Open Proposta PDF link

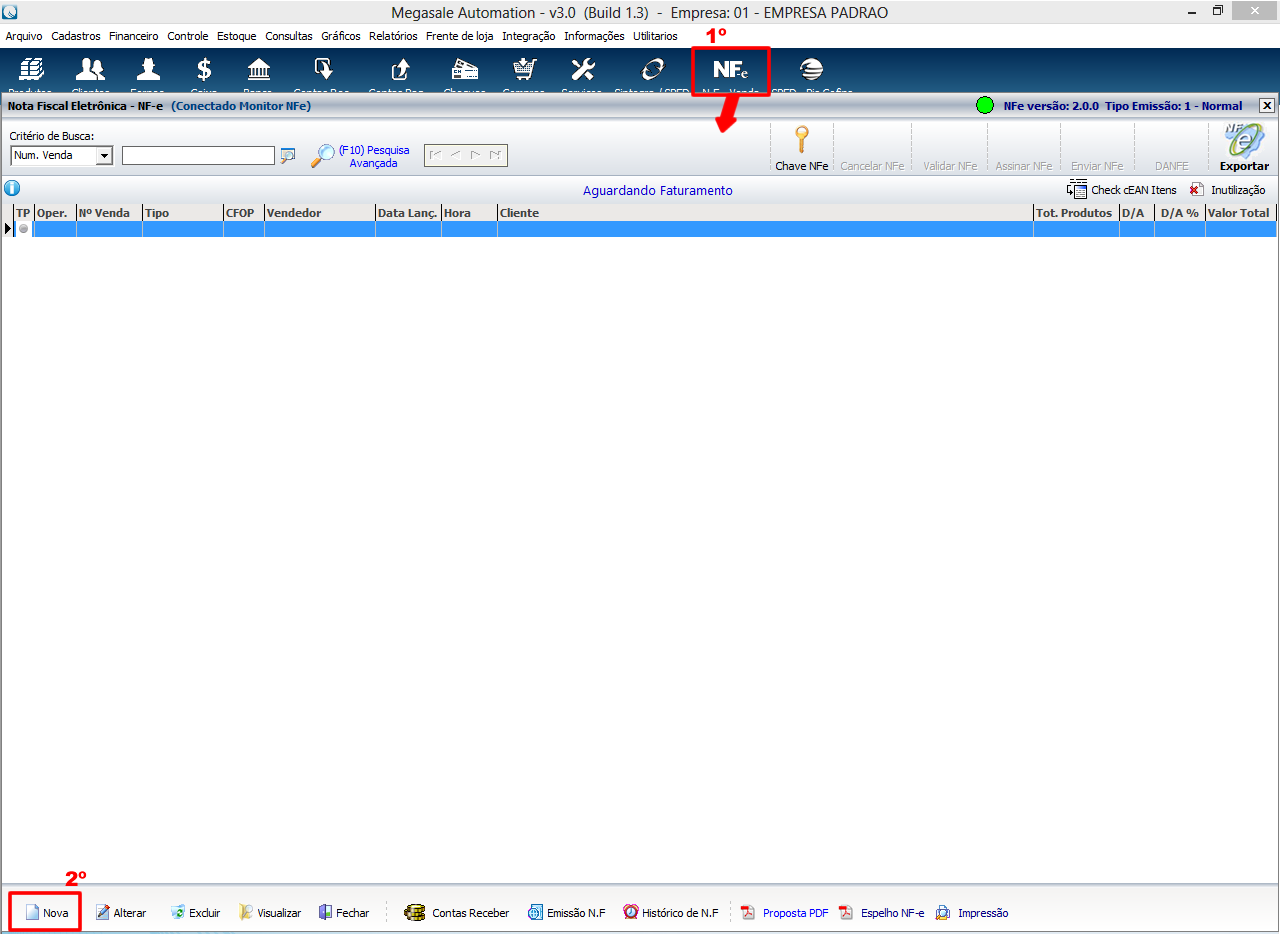[784, 913]
